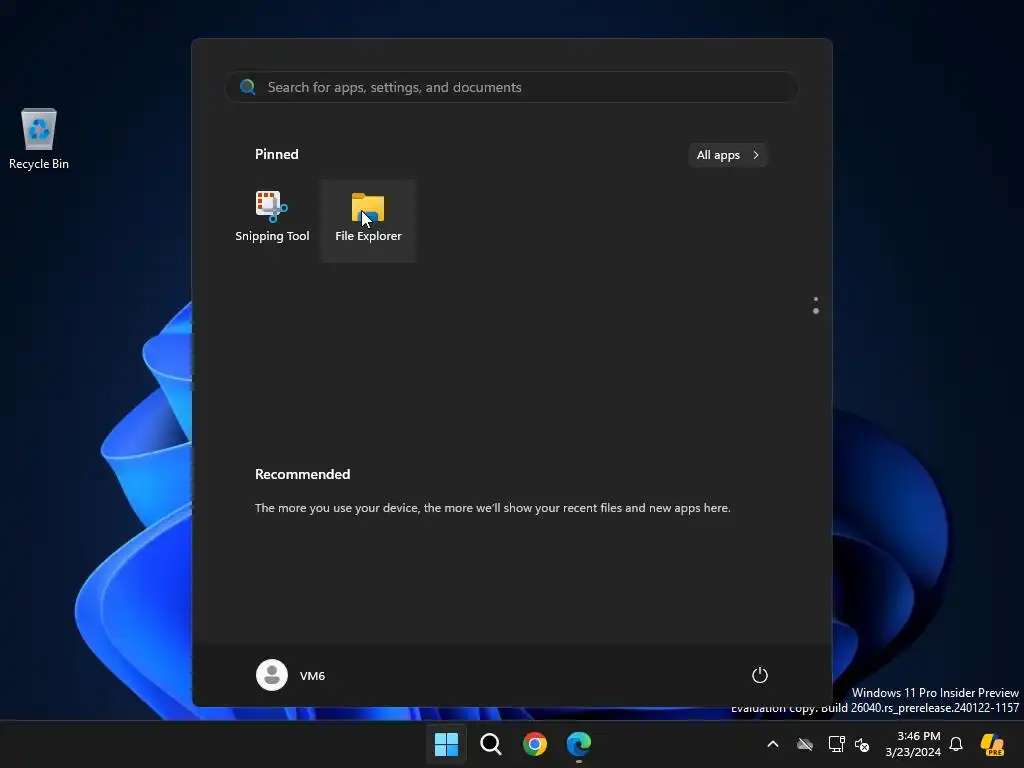
Task: Click the OneDrive cloud tray icon
Action: (x=805, y=744)
